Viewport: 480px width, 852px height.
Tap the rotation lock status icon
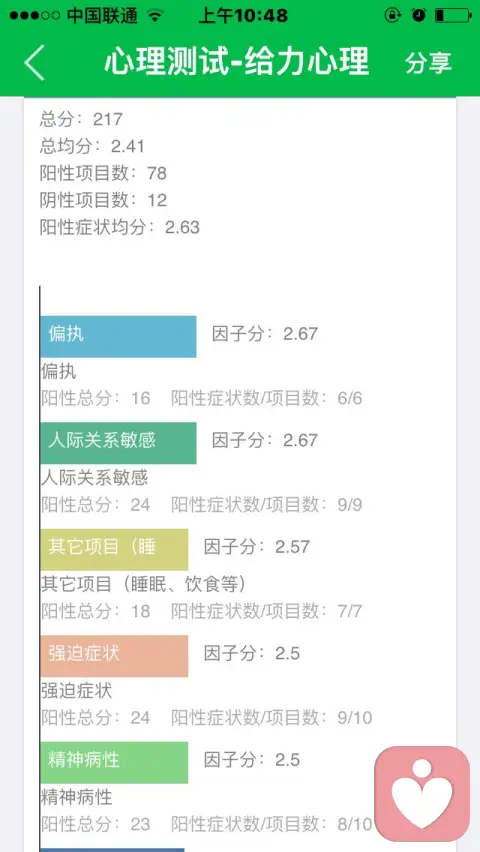(x=392, y=15)
